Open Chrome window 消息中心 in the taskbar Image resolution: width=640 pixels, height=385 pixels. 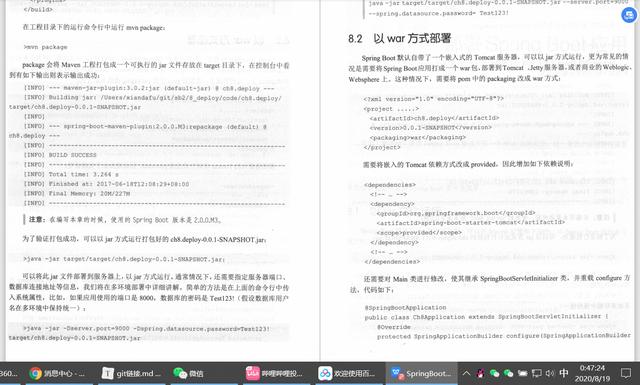(x=57, y=373)
